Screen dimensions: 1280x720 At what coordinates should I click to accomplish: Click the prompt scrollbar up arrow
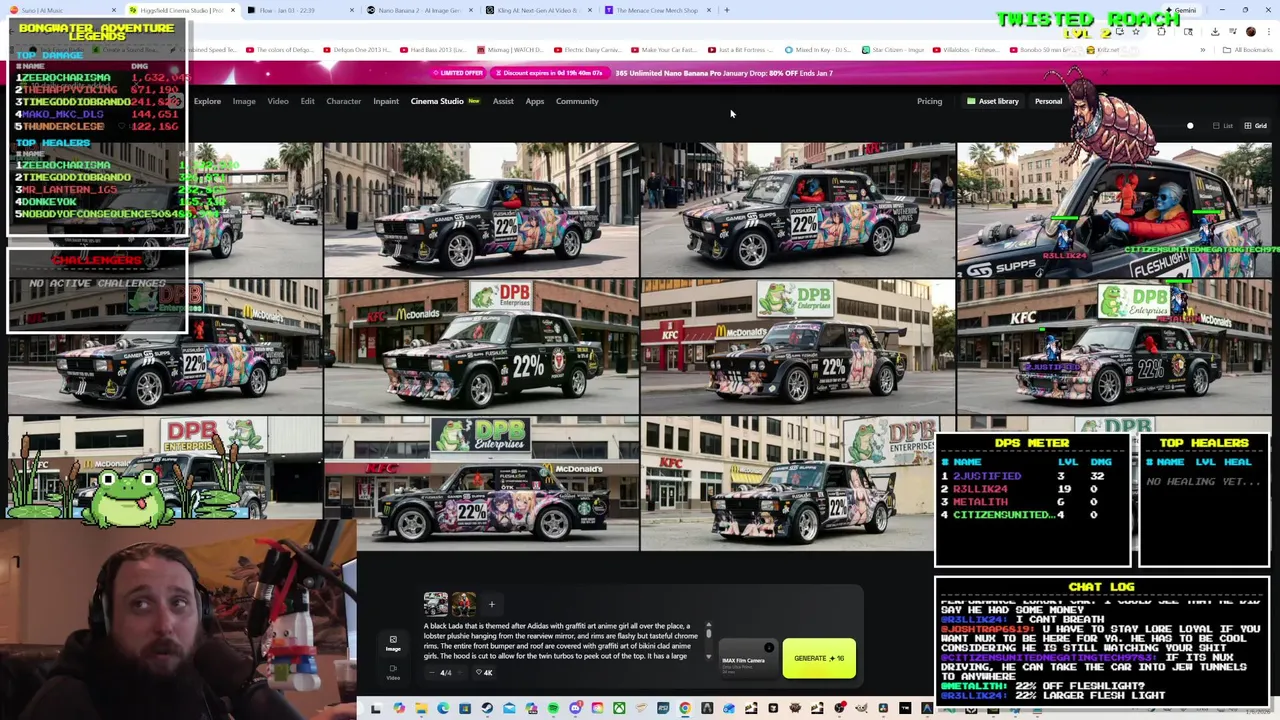(x=708, y=626)
